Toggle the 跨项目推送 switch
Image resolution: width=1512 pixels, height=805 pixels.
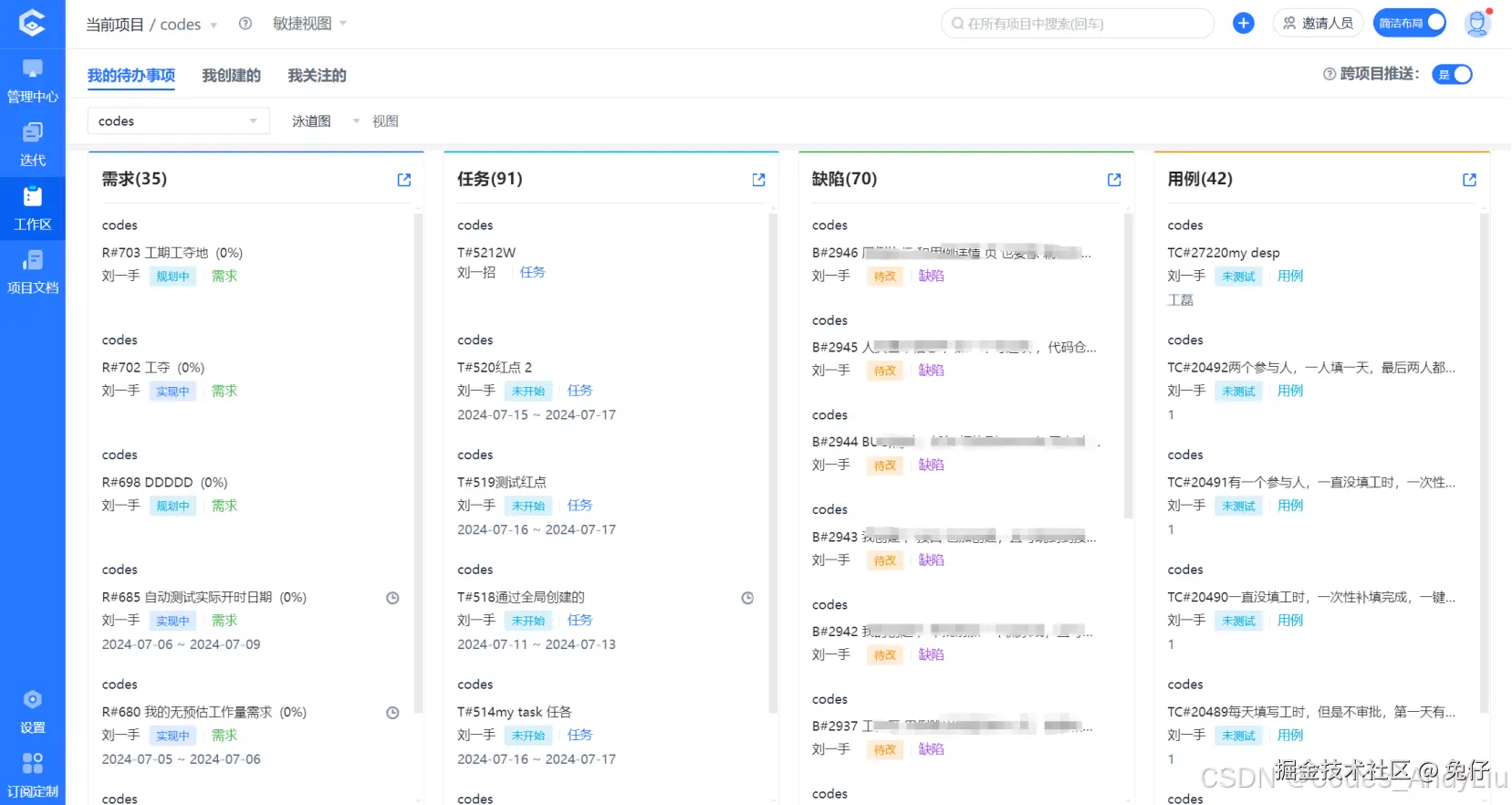click(1453, 74)
